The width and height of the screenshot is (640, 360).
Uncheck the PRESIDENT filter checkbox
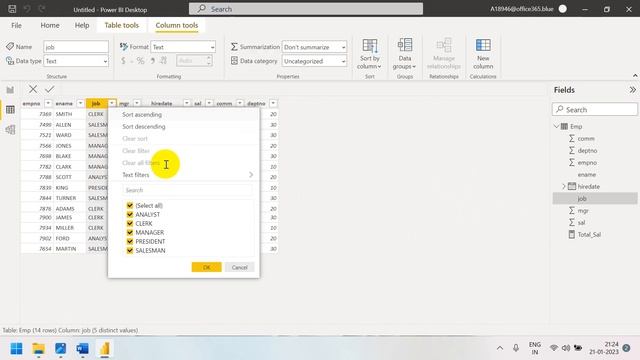coord(130,241)
